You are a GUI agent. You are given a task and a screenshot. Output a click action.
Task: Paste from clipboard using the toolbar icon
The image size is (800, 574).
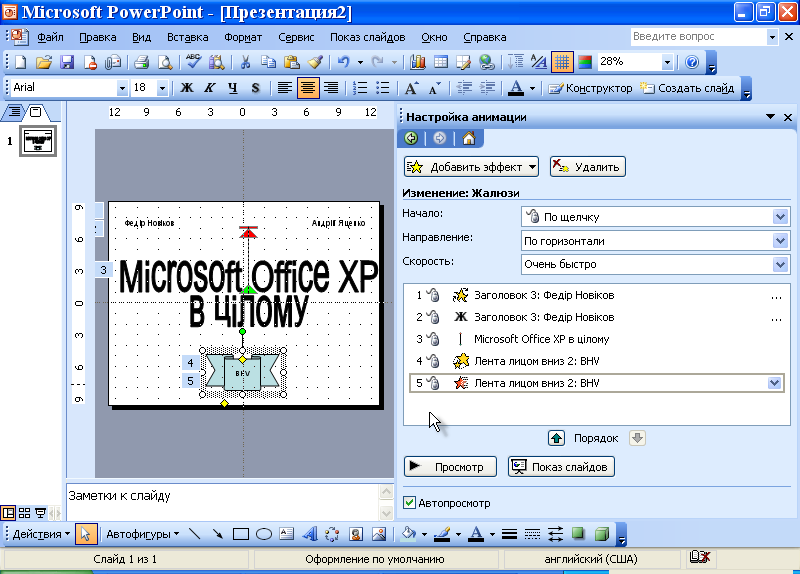[291, 62]
